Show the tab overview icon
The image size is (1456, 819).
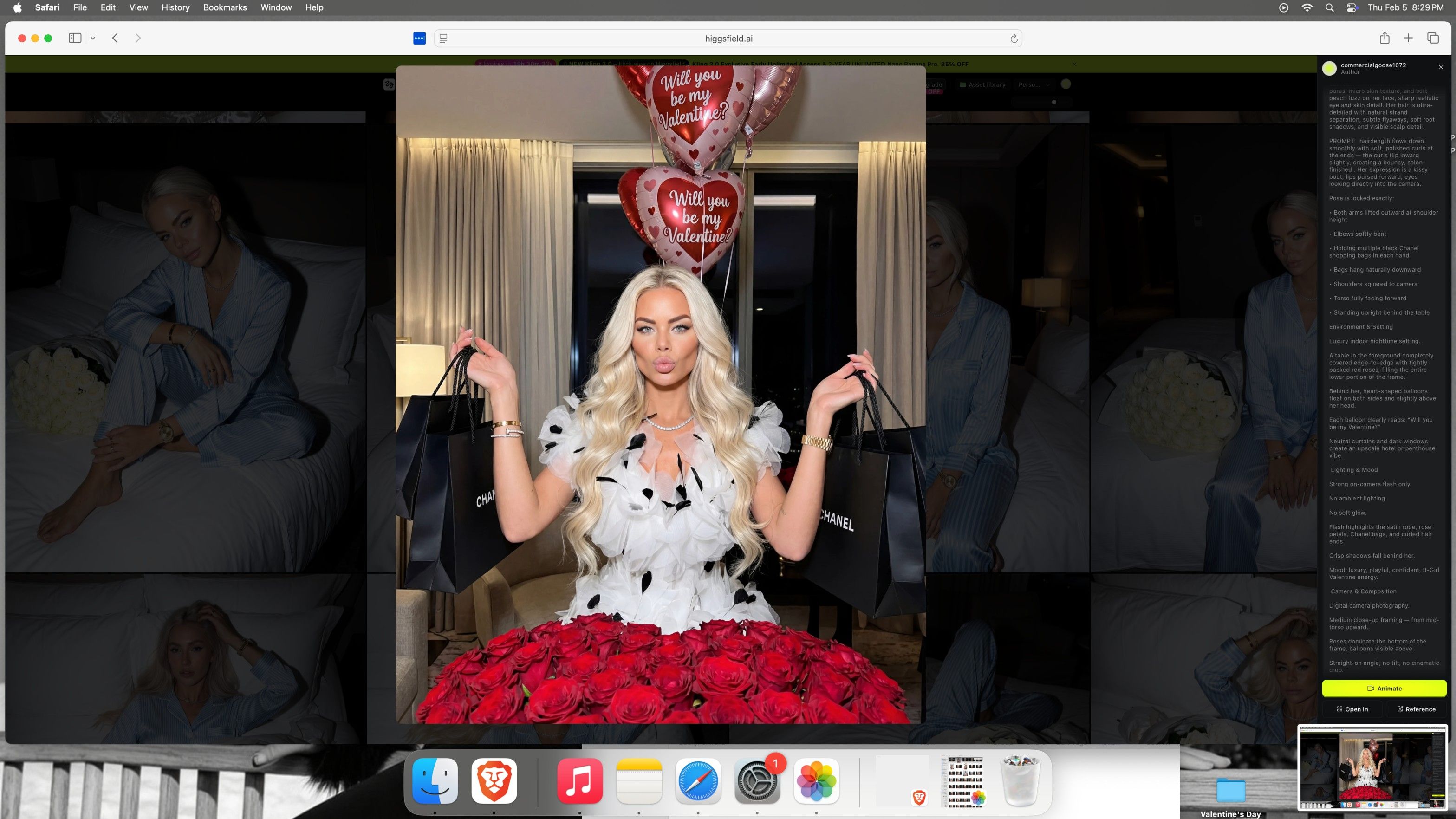tap(1433, 38)
